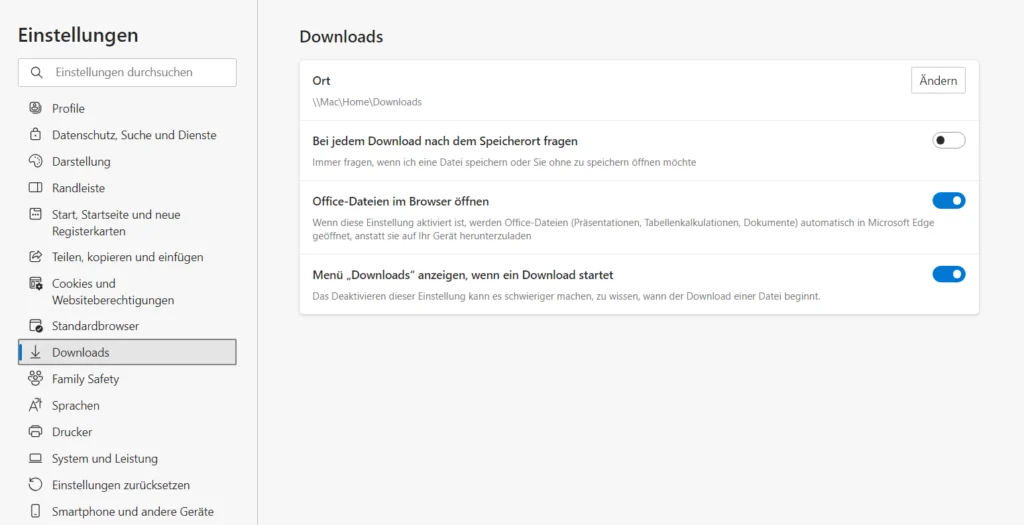The image size is (1024, 525).
Task: Select the Downloads sidebar entry
Action: pos(127,352)
